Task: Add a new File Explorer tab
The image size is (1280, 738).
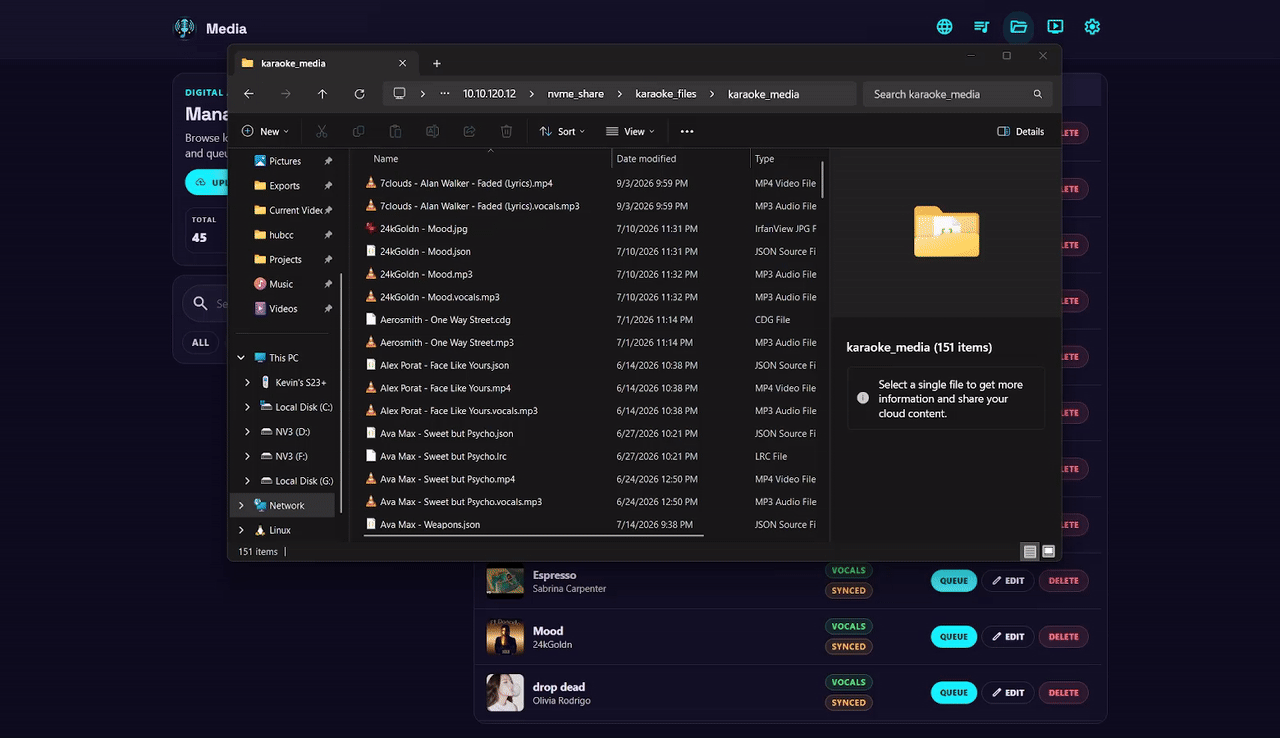Action: coord(437,63)
